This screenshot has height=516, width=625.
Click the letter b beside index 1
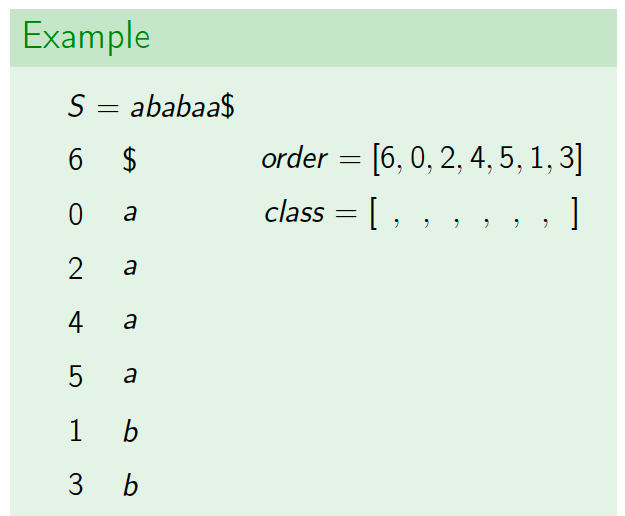pyautogui.click(x=131, y=431)
